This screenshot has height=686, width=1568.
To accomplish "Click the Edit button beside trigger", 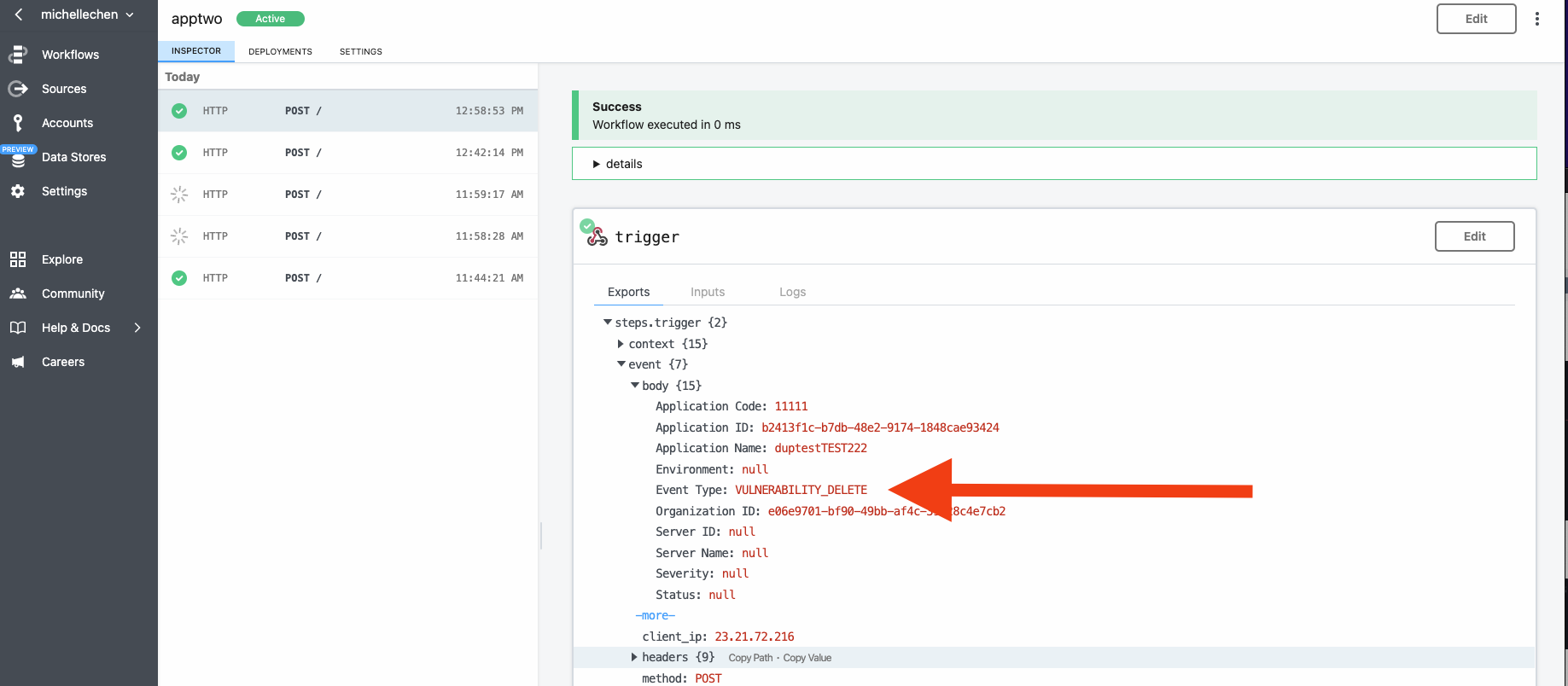I will 1474,236.
